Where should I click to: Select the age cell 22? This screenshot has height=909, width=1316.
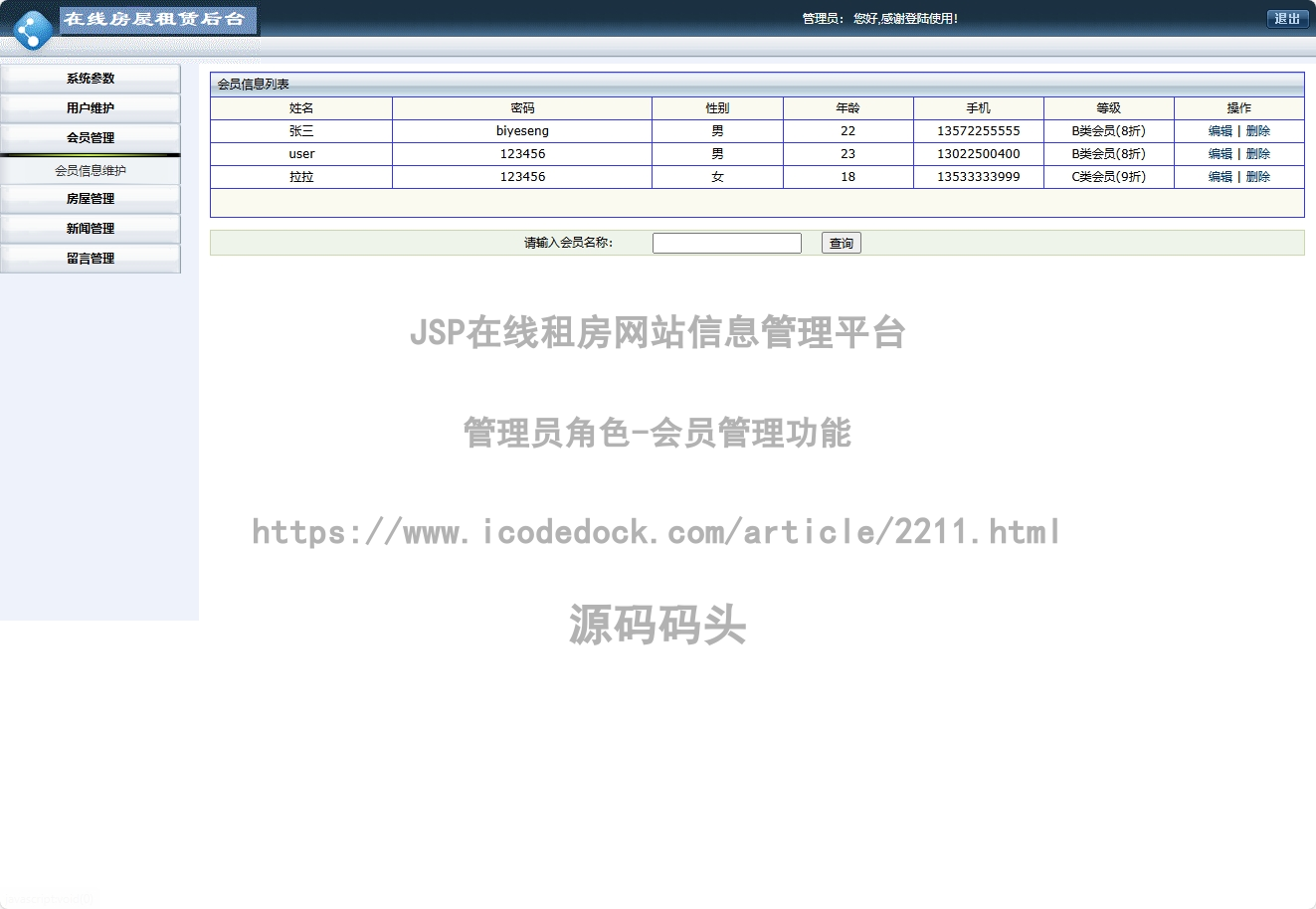tap(847, 131)
